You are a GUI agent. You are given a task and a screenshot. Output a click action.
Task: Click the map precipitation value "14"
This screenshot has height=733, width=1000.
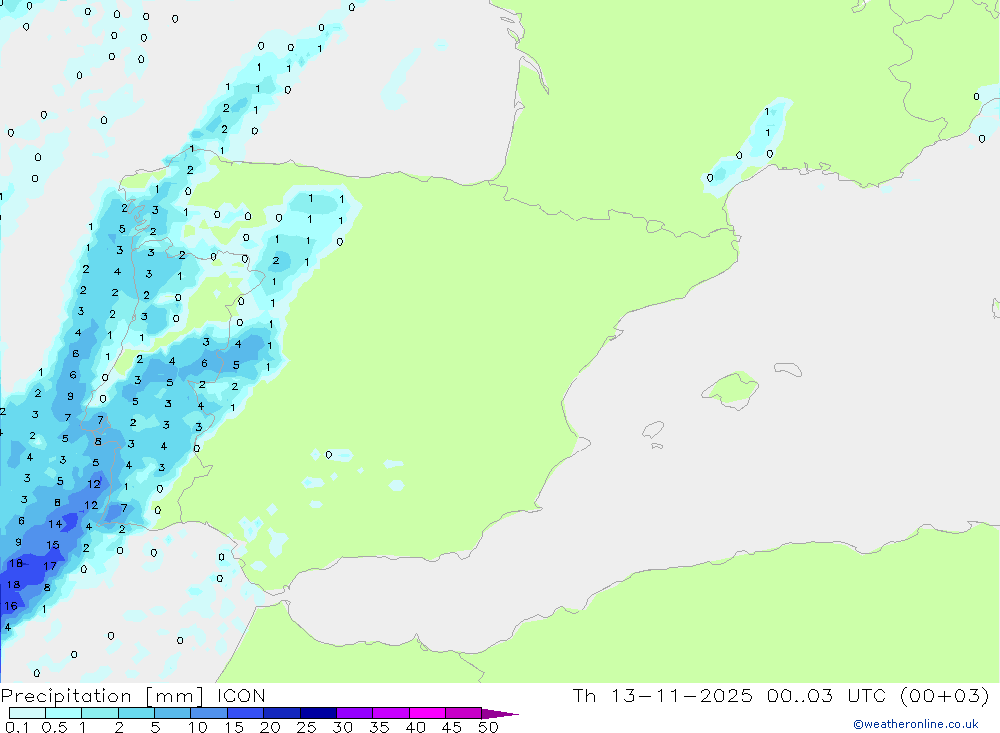point(55,524)
